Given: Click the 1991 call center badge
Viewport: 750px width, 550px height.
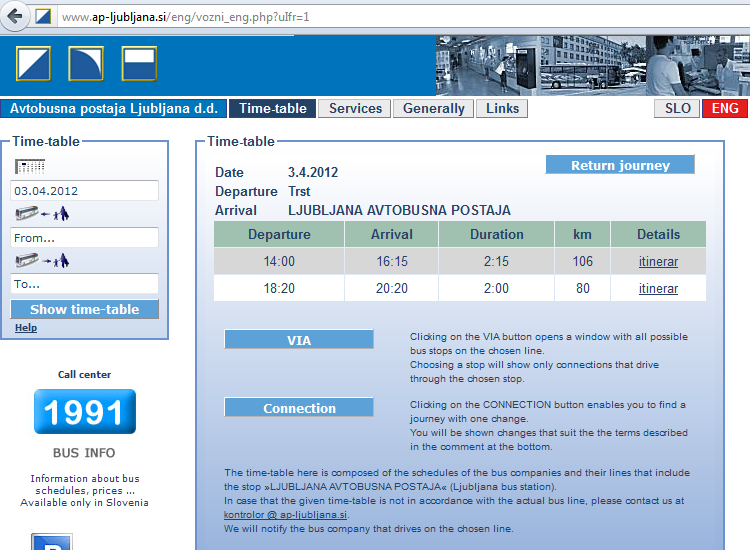Looking at the screenshot, I should 85,412.
